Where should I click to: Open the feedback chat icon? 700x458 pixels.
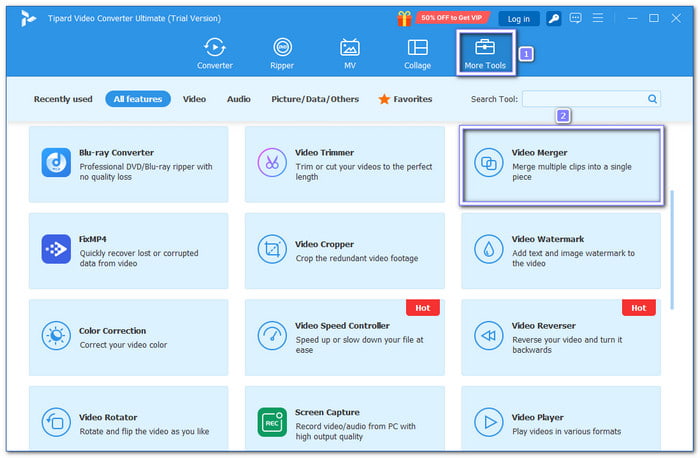coord(575,18)
